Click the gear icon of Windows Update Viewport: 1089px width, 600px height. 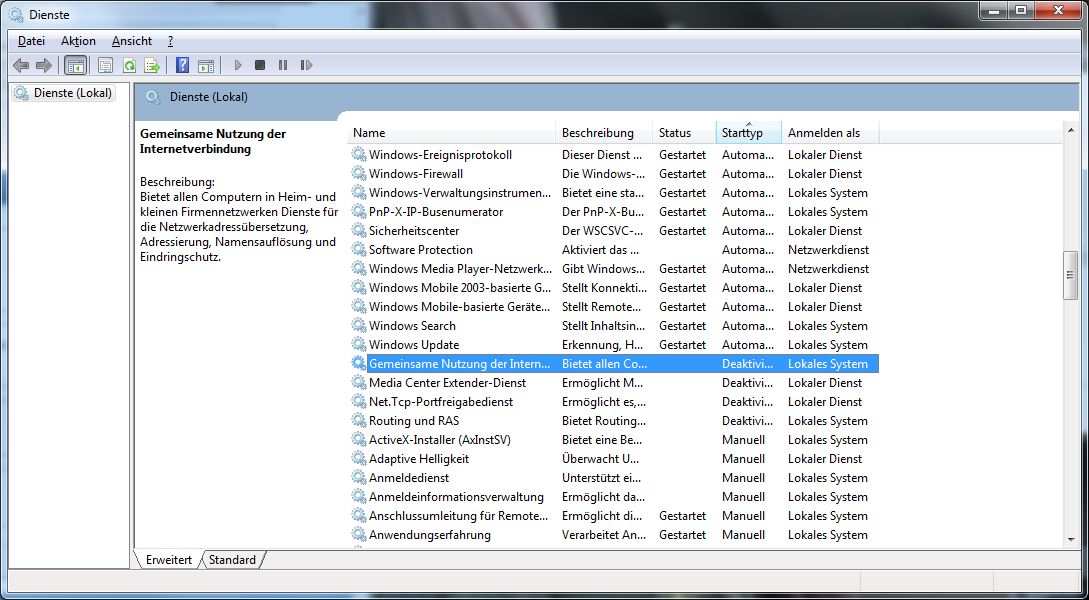tap(358, 344)
